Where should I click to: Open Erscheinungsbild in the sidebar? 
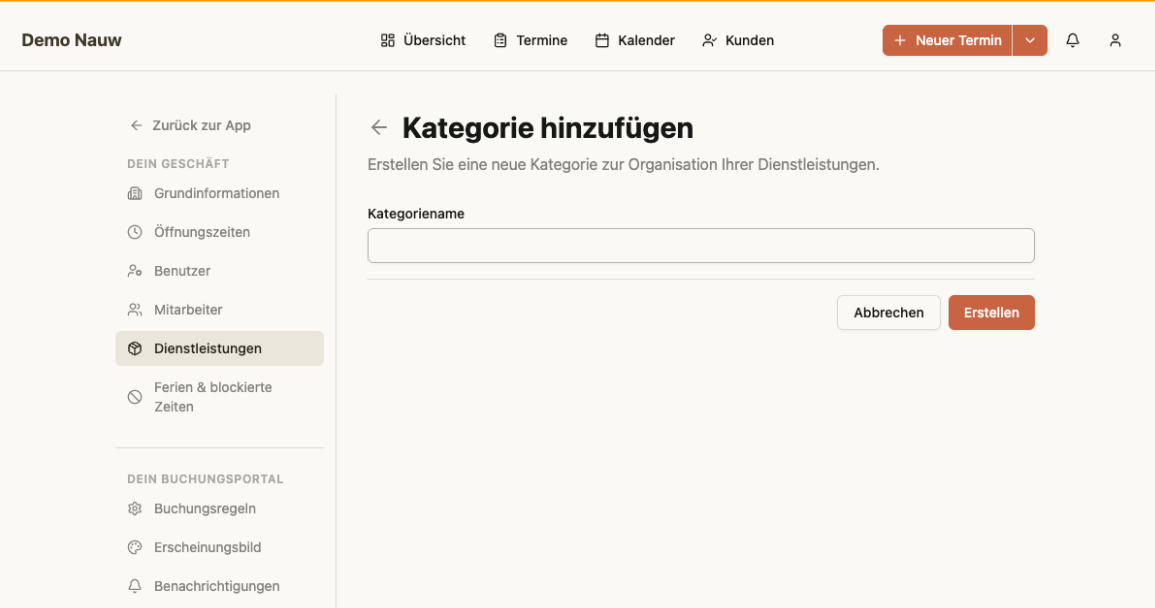[x=220, y=548]
